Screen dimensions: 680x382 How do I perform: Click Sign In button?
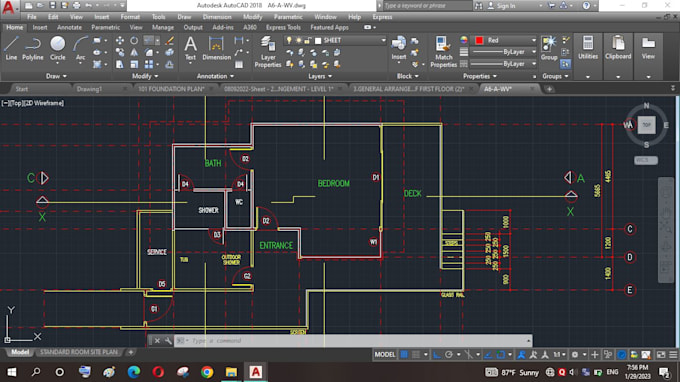click(501, 6)
